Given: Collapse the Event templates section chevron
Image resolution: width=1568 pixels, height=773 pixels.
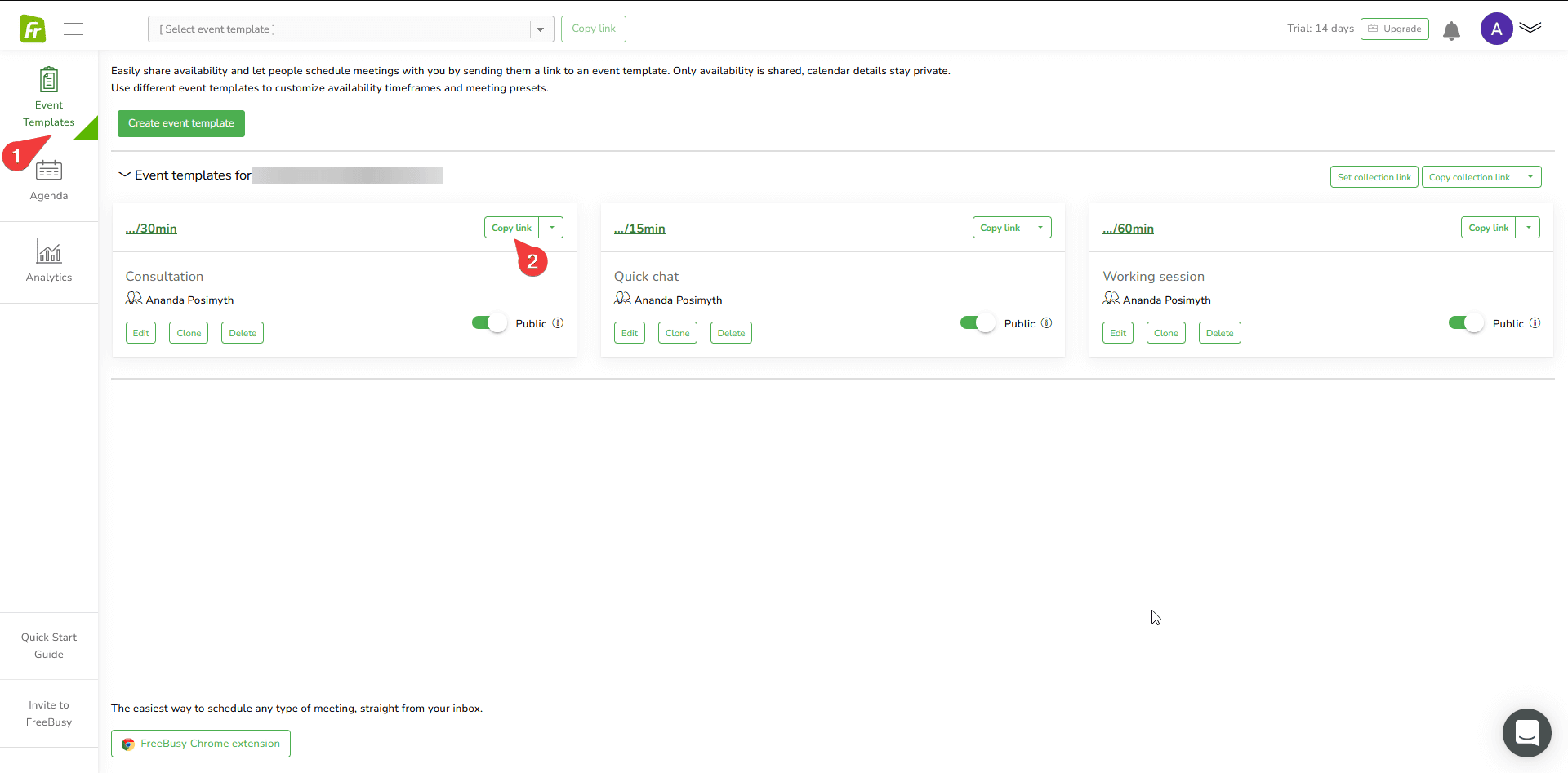Looking at the screenshot, I should point(124,175).
